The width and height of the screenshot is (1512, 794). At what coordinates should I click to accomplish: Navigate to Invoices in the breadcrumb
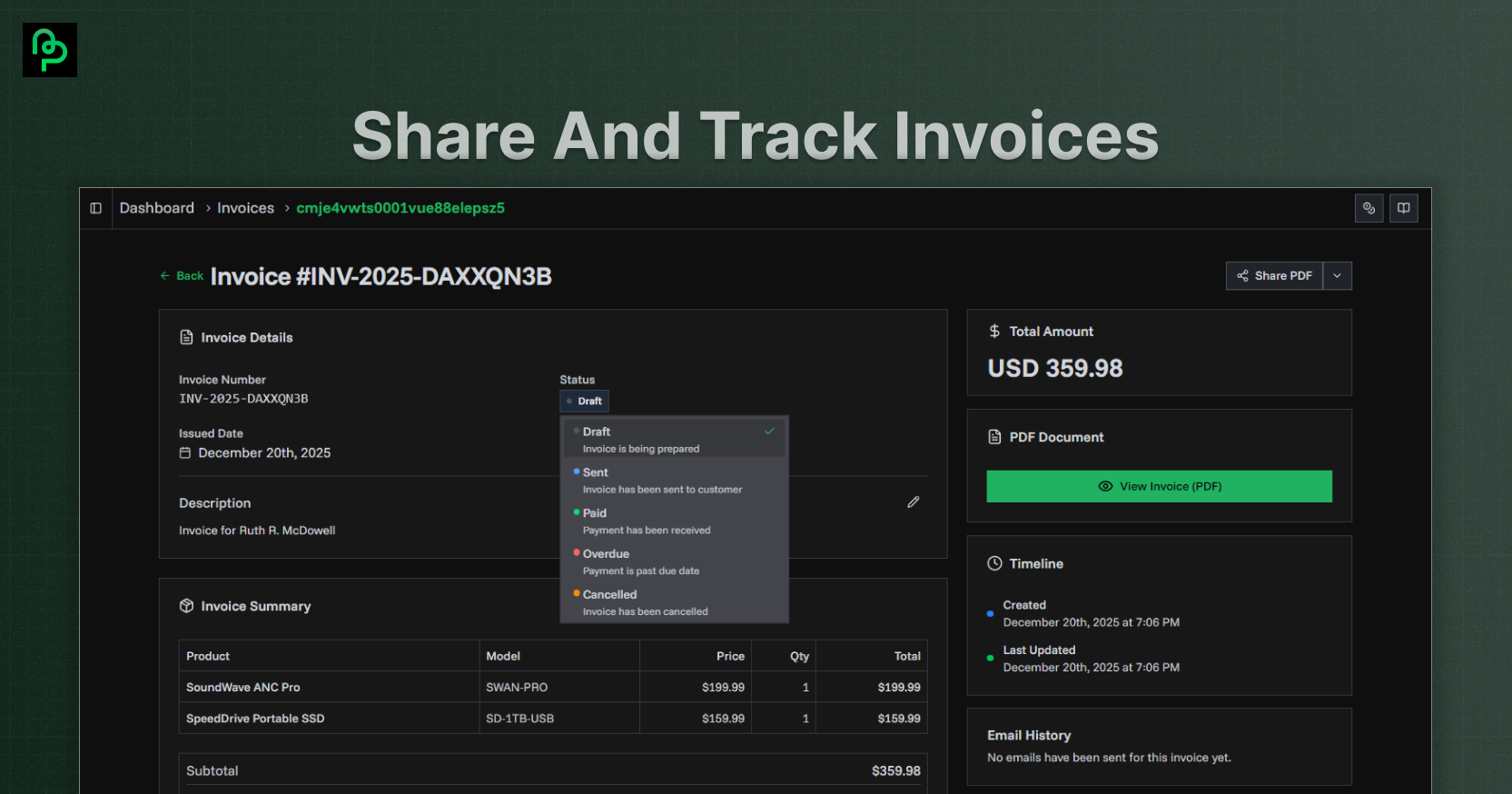[x=245, y=208]
